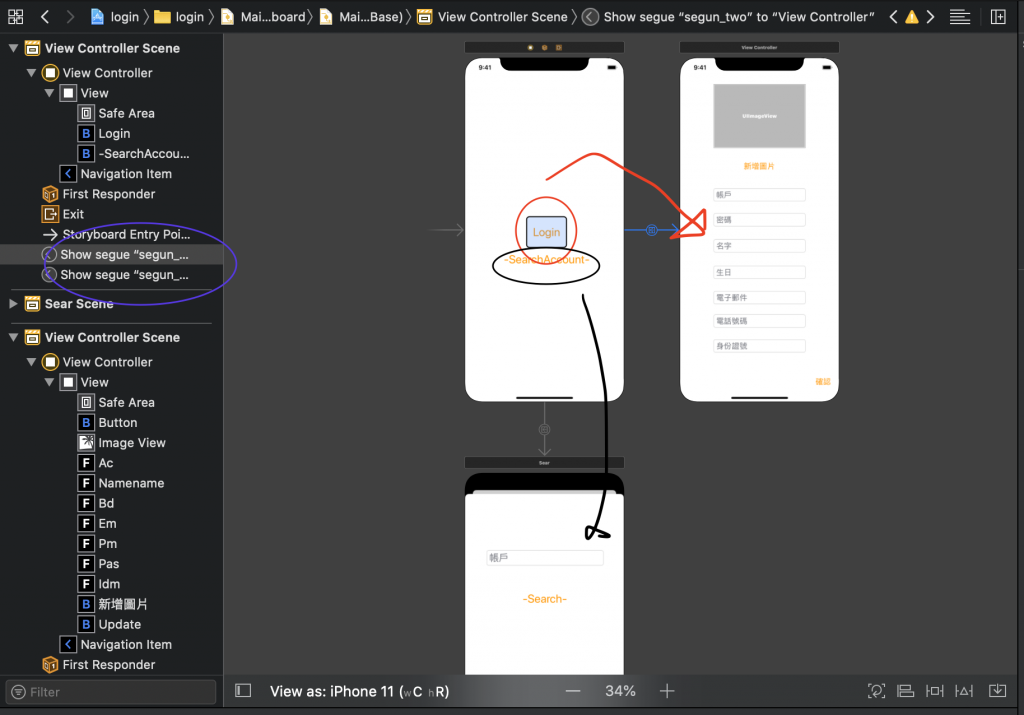Select Storyboard Entry Point row

116,234
